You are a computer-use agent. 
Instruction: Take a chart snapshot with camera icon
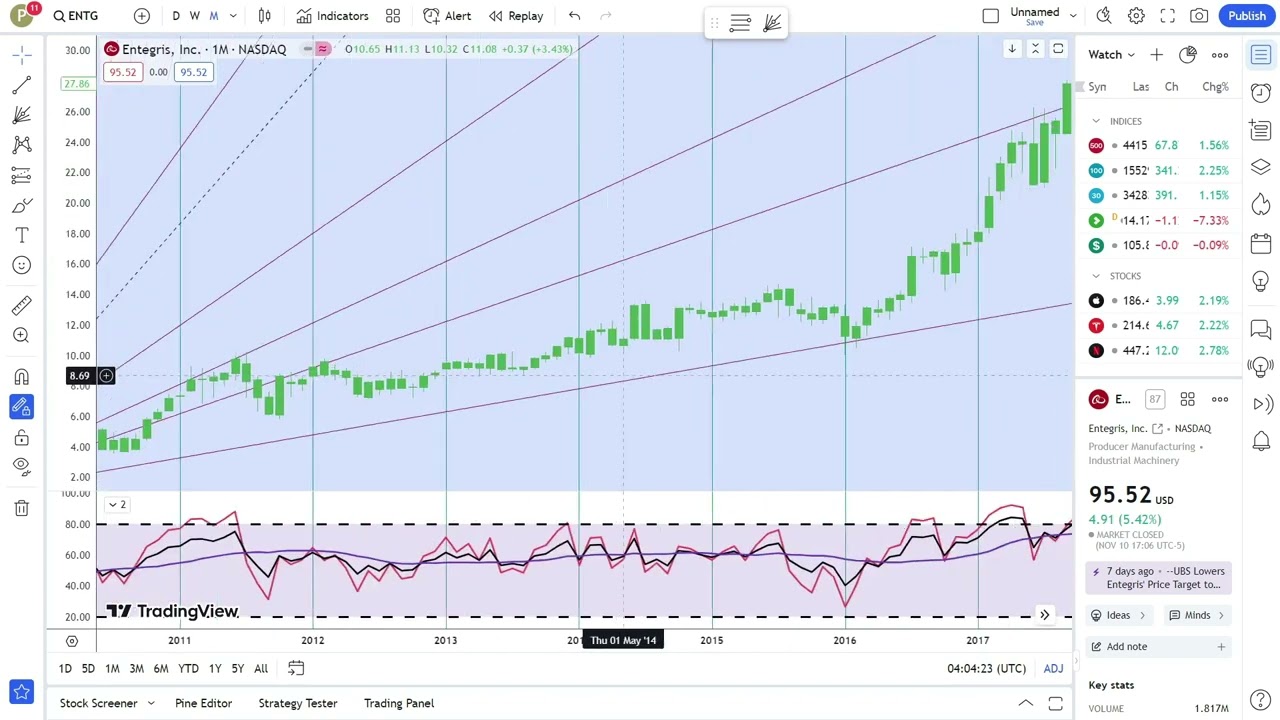coord(1199,16)
